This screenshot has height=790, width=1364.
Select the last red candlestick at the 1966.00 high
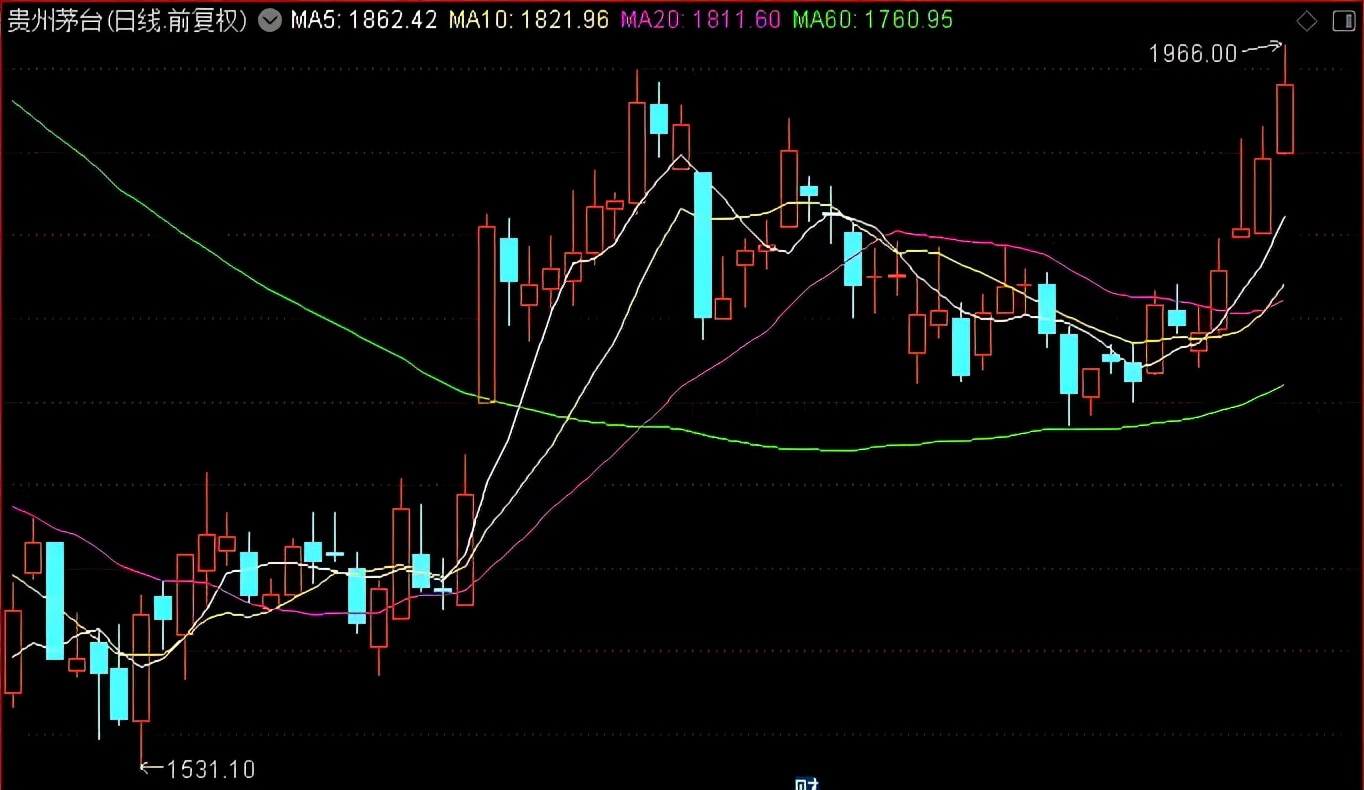1285,118
